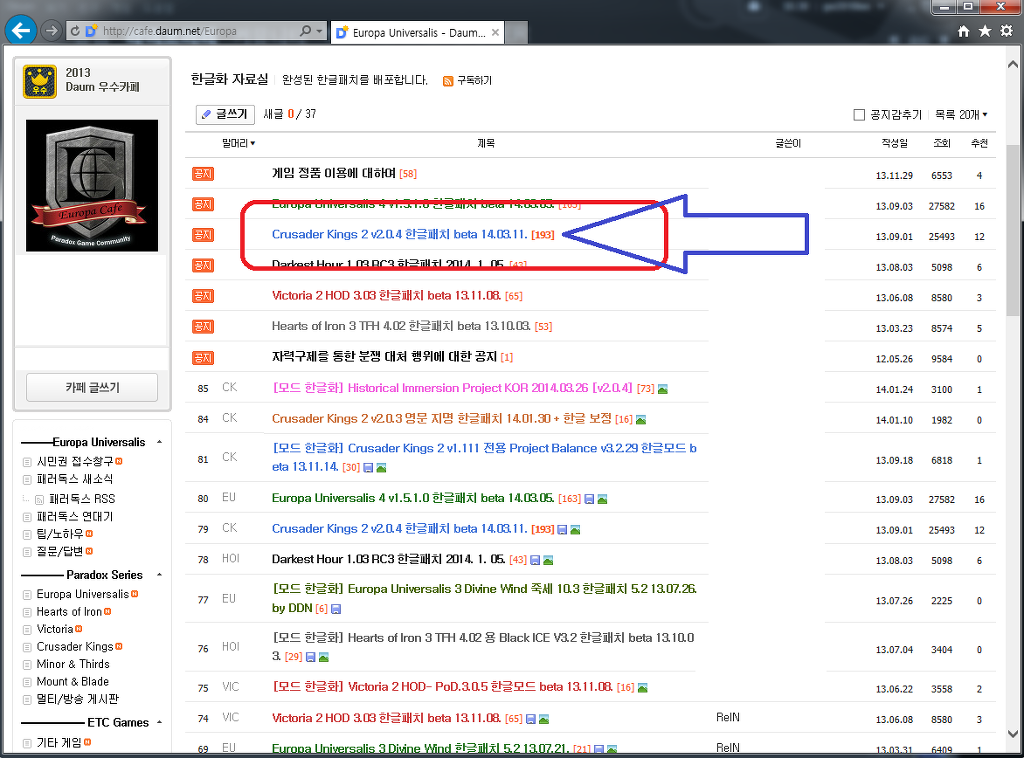Open the 패러독스 연대기 board
The width and height of the screenshot is (1024, 758).
click(x=74, y=516)
